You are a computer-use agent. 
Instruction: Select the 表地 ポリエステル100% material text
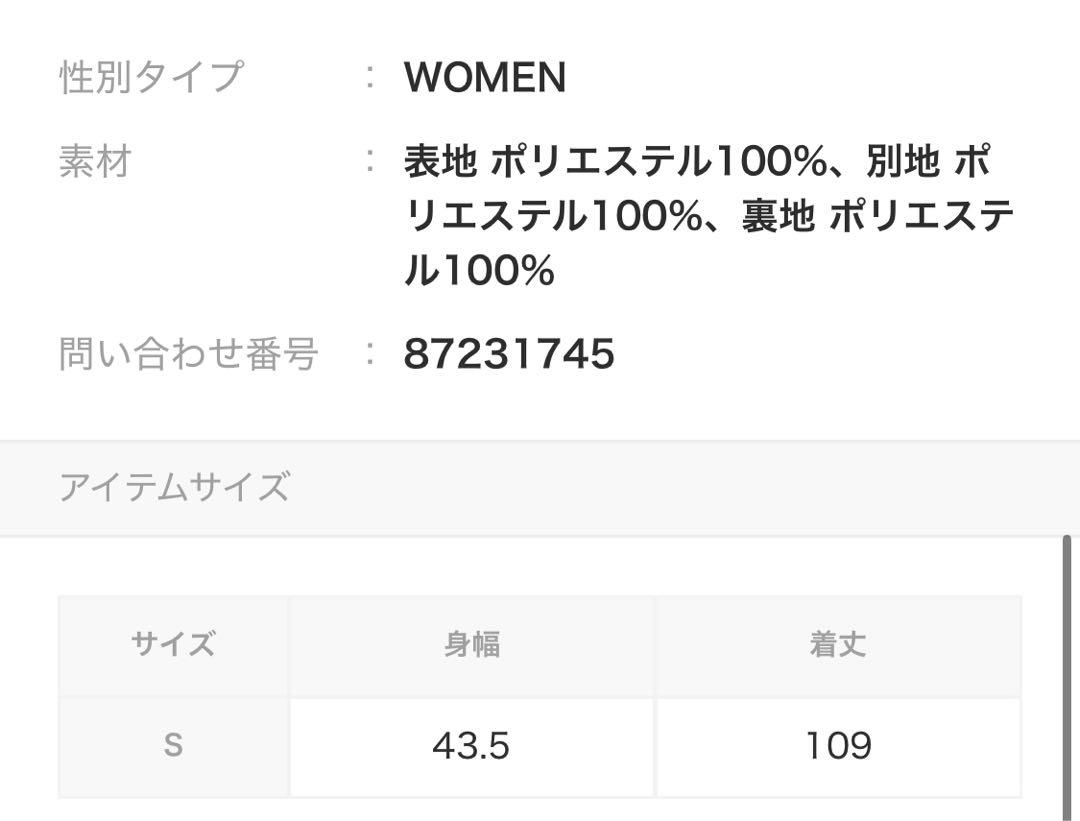coord(615,162)
